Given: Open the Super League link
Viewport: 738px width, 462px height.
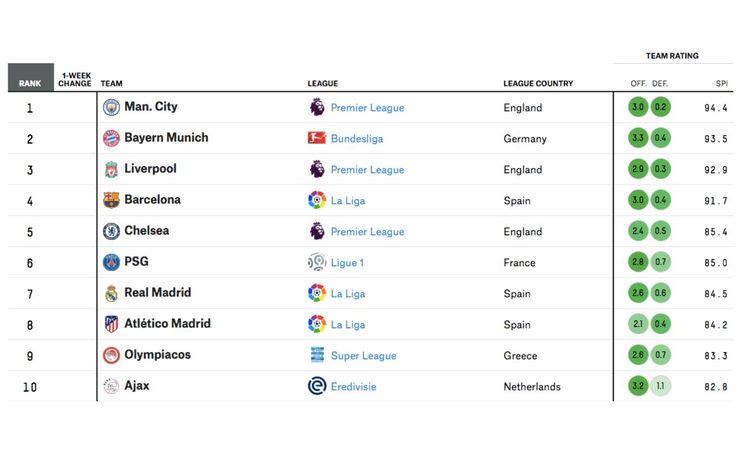Looking at the screenshot, I should [363, 356].
